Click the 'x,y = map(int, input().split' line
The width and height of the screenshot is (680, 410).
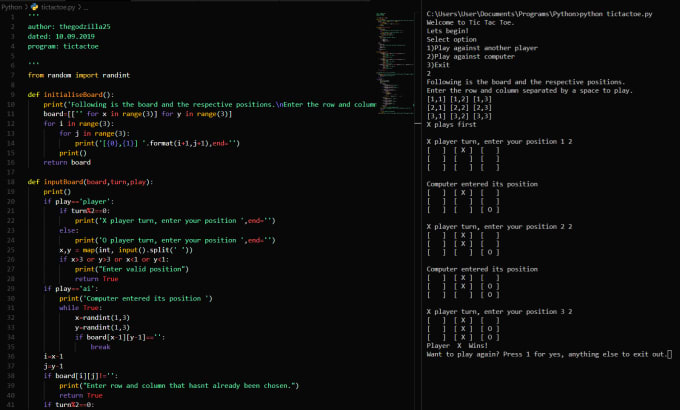[126, 250]
